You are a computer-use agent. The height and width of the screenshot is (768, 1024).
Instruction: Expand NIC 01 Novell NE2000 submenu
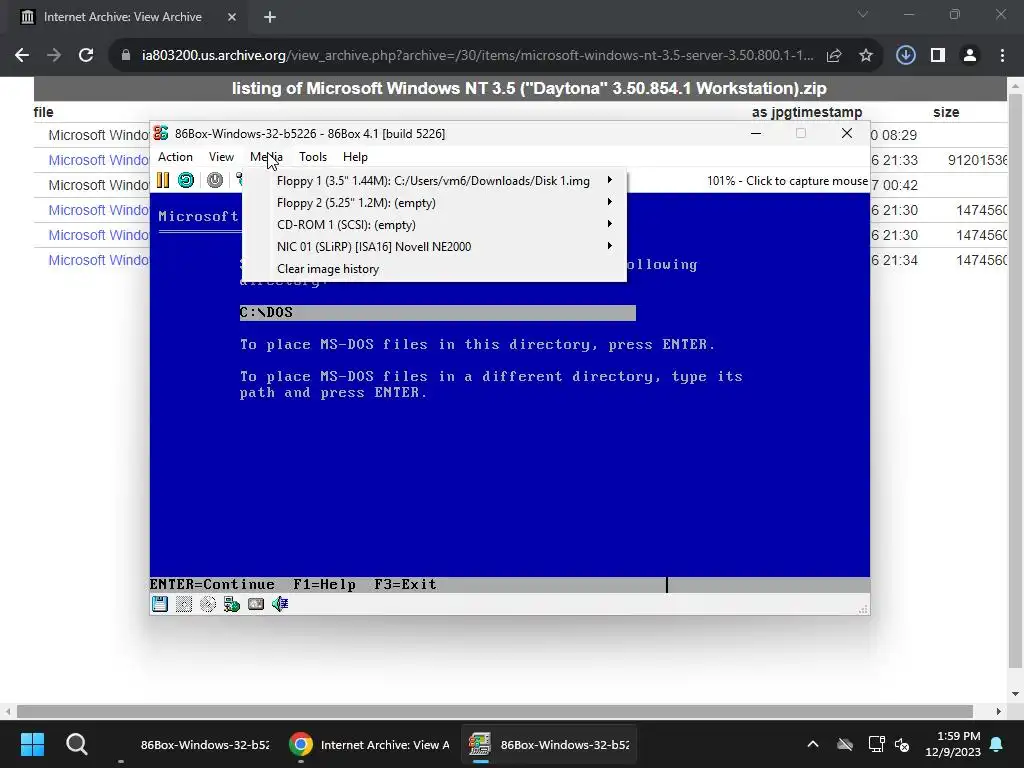tap(434, 247)
